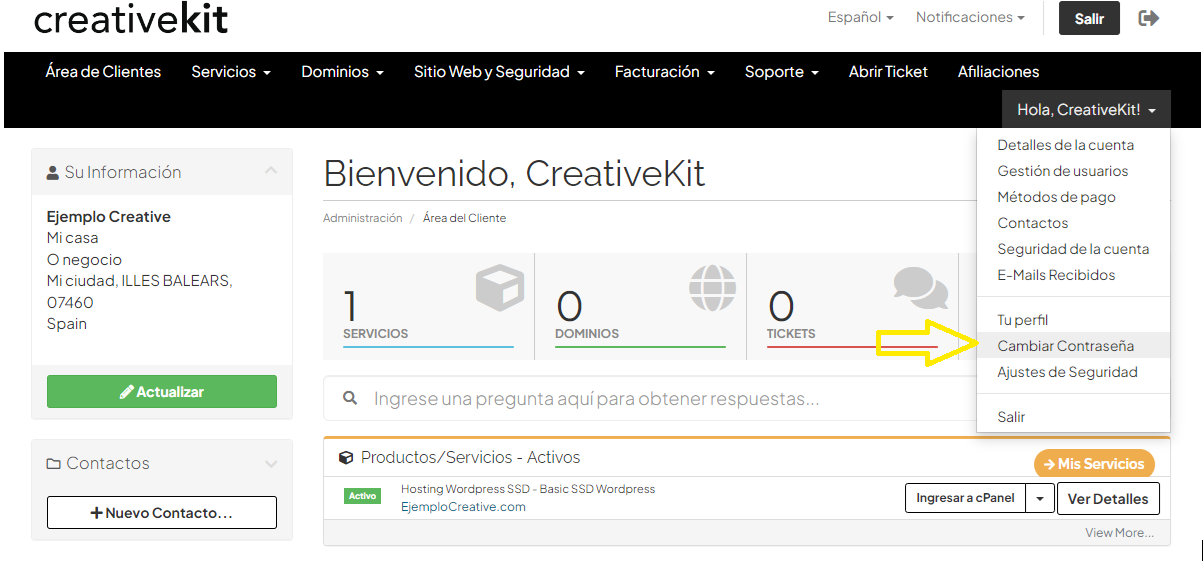Click the search magnifier icon

point(350,398)
